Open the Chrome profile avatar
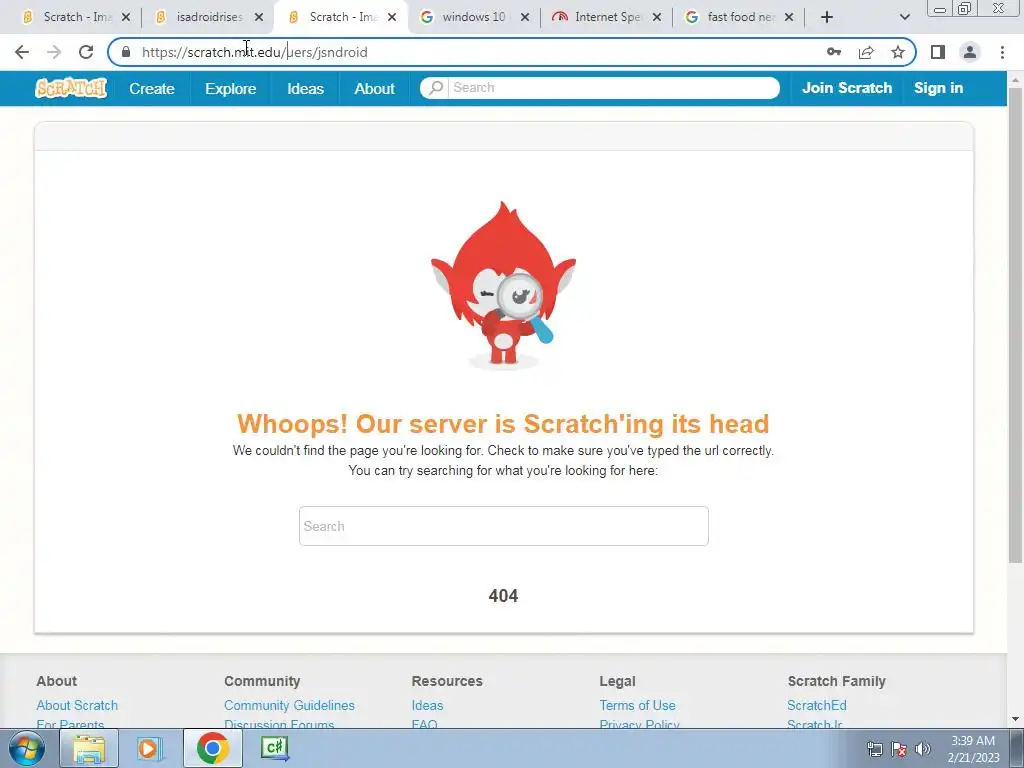This screenshot has width=1024, height=768. pyautogui.click(x=970, y=52)
